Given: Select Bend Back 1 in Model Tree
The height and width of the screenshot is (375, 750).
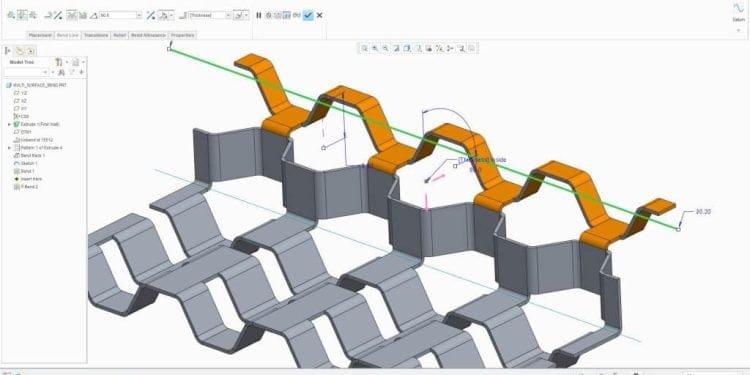Looking at the screenshot, I should pos(29,155).
